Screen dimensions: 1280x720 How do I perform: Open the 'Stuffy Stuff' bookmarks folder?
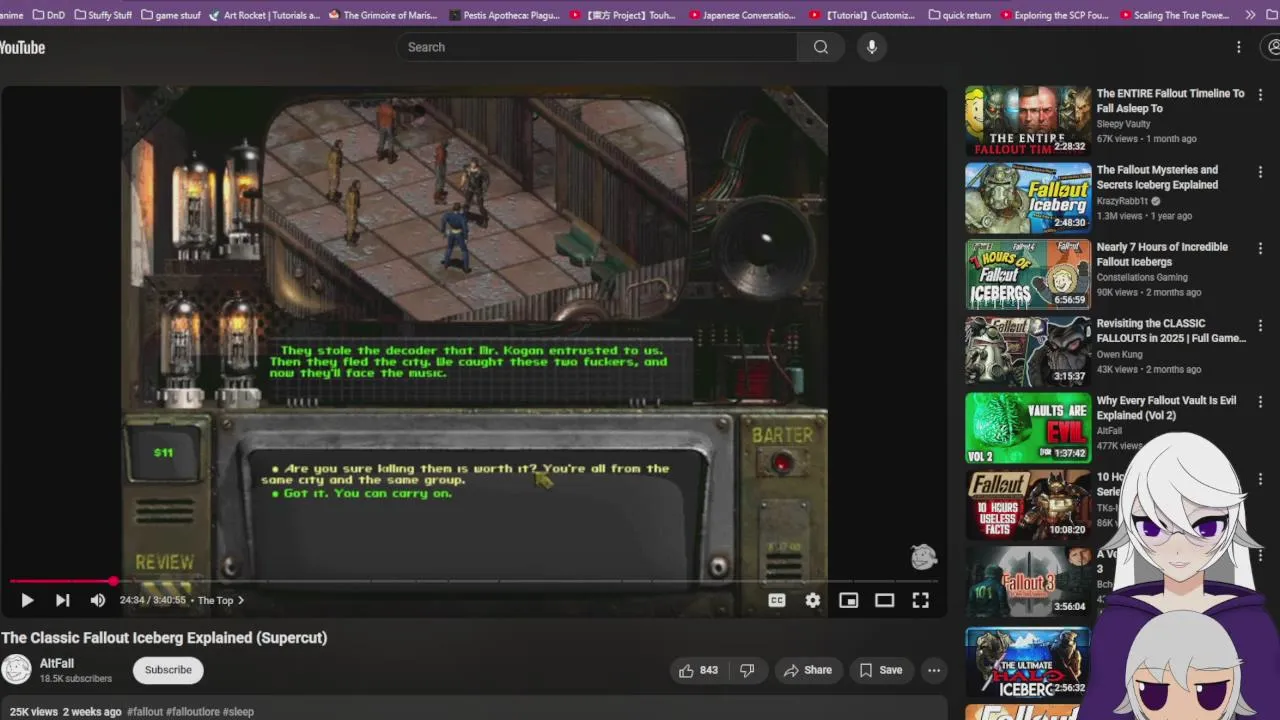pyautogui.click(x=103, y=15)
